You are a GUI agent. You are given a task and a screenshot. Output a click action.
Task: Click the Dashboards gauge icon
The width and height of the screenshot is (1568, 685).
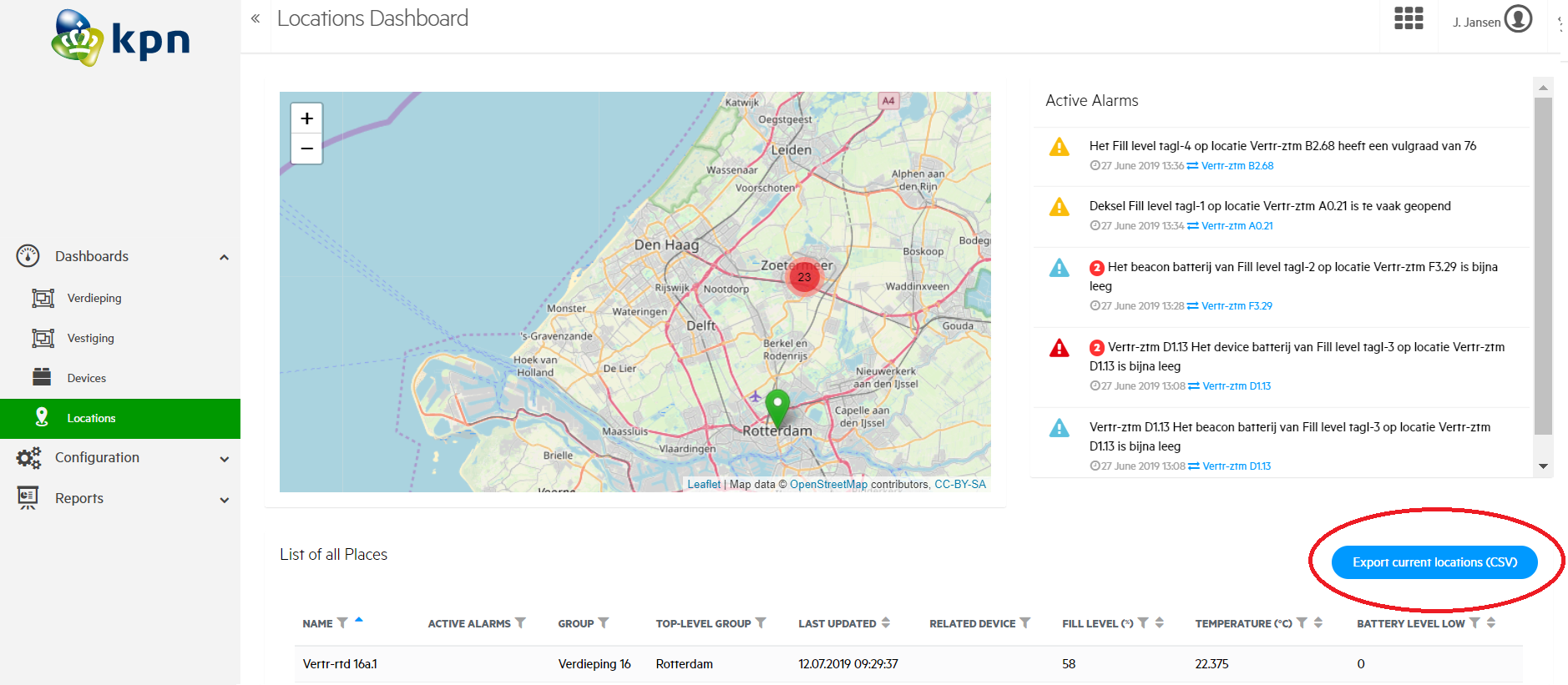28,256
